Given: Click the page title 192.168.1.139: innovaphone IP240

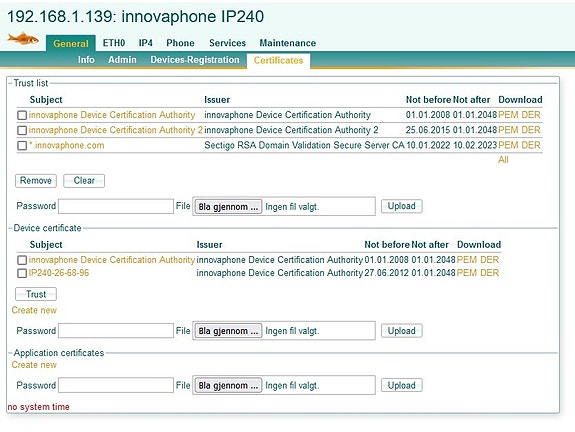Looking at the screenshot, I should coord(136,17).
